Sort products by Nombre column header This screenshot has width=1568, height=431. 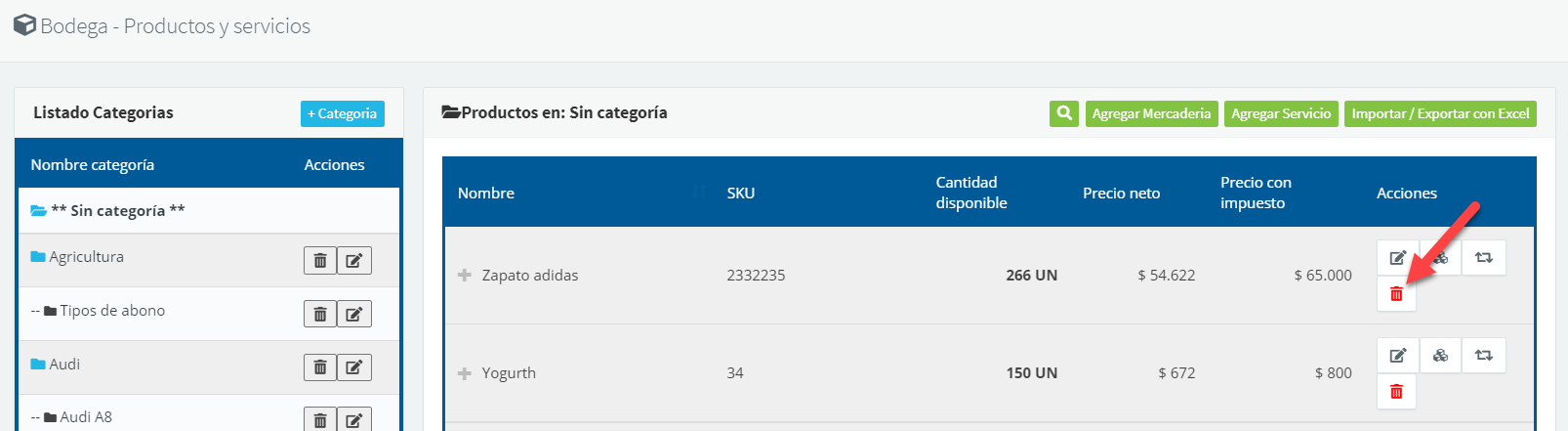pos(486,194)
